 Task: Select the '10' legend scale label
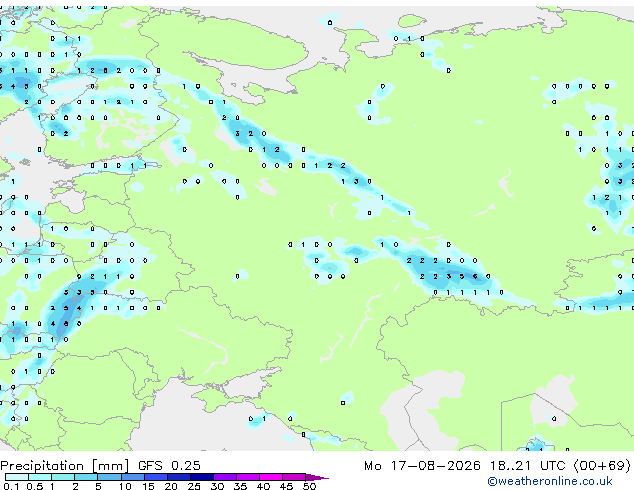(125, 486)
